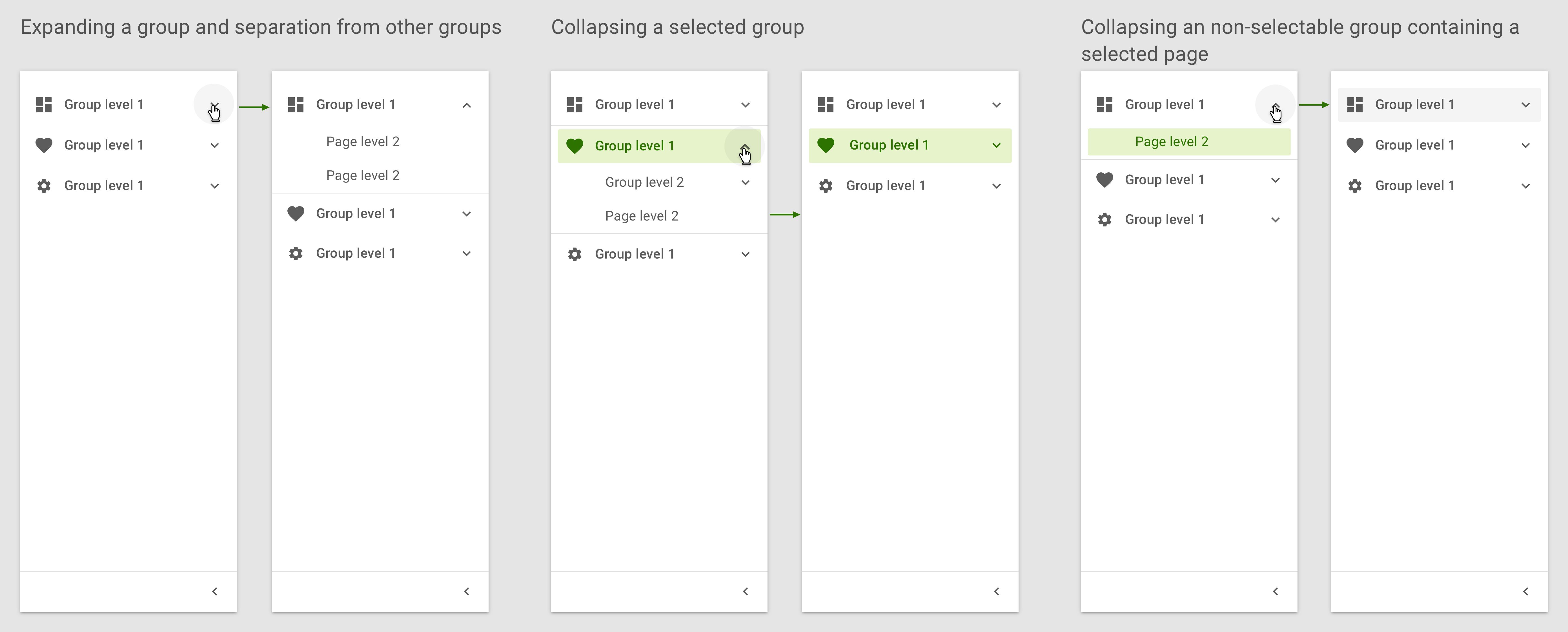The height and width of the screenshot is (632, 1568).
Task: Expand heart group chevron in second panel
Action: (x=466, y=213)
